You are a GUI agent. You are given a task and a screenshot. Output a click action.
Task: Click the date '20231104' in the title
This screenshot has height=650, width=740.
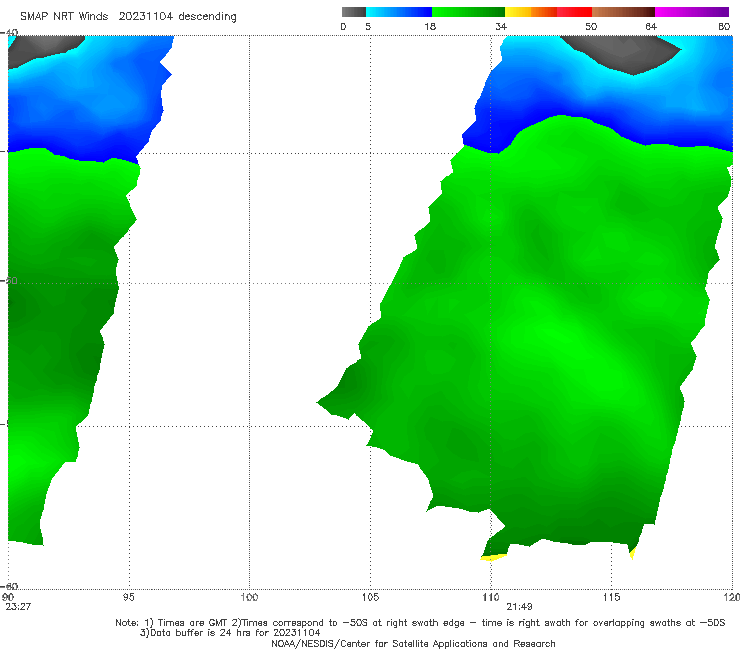pos(146,17)
